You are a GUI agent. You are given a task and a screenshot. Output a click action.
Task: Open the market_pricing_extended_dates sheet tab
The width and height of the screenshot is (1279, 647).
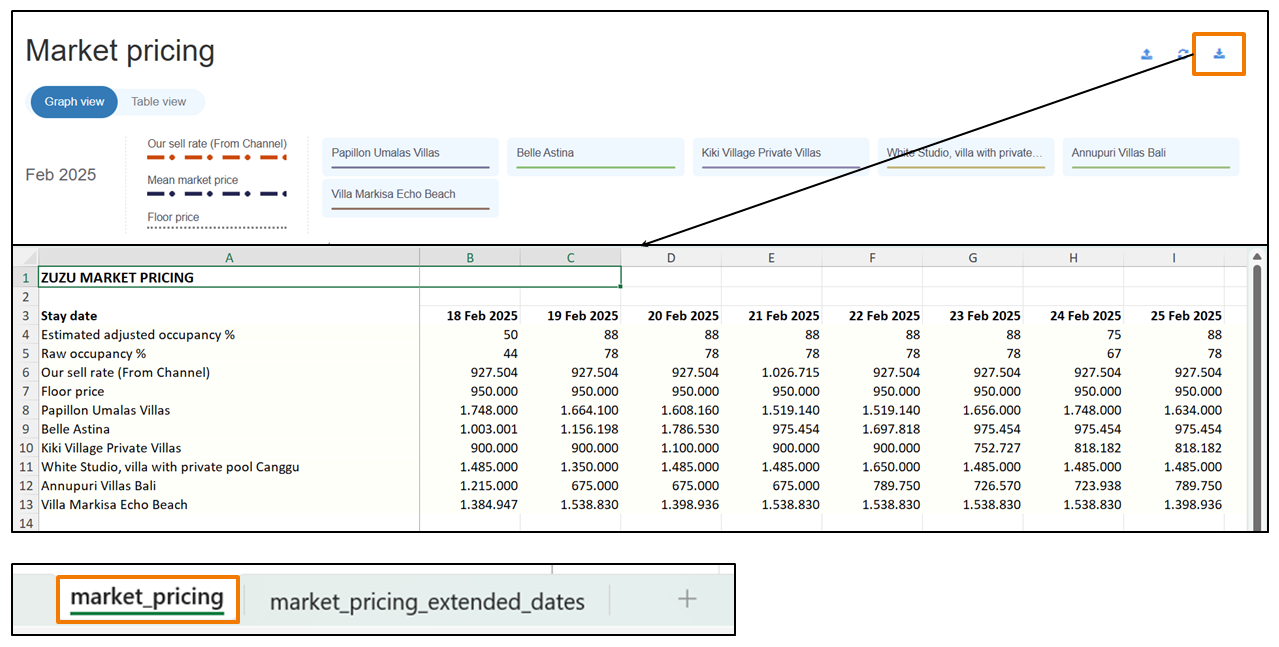[427, 601]
